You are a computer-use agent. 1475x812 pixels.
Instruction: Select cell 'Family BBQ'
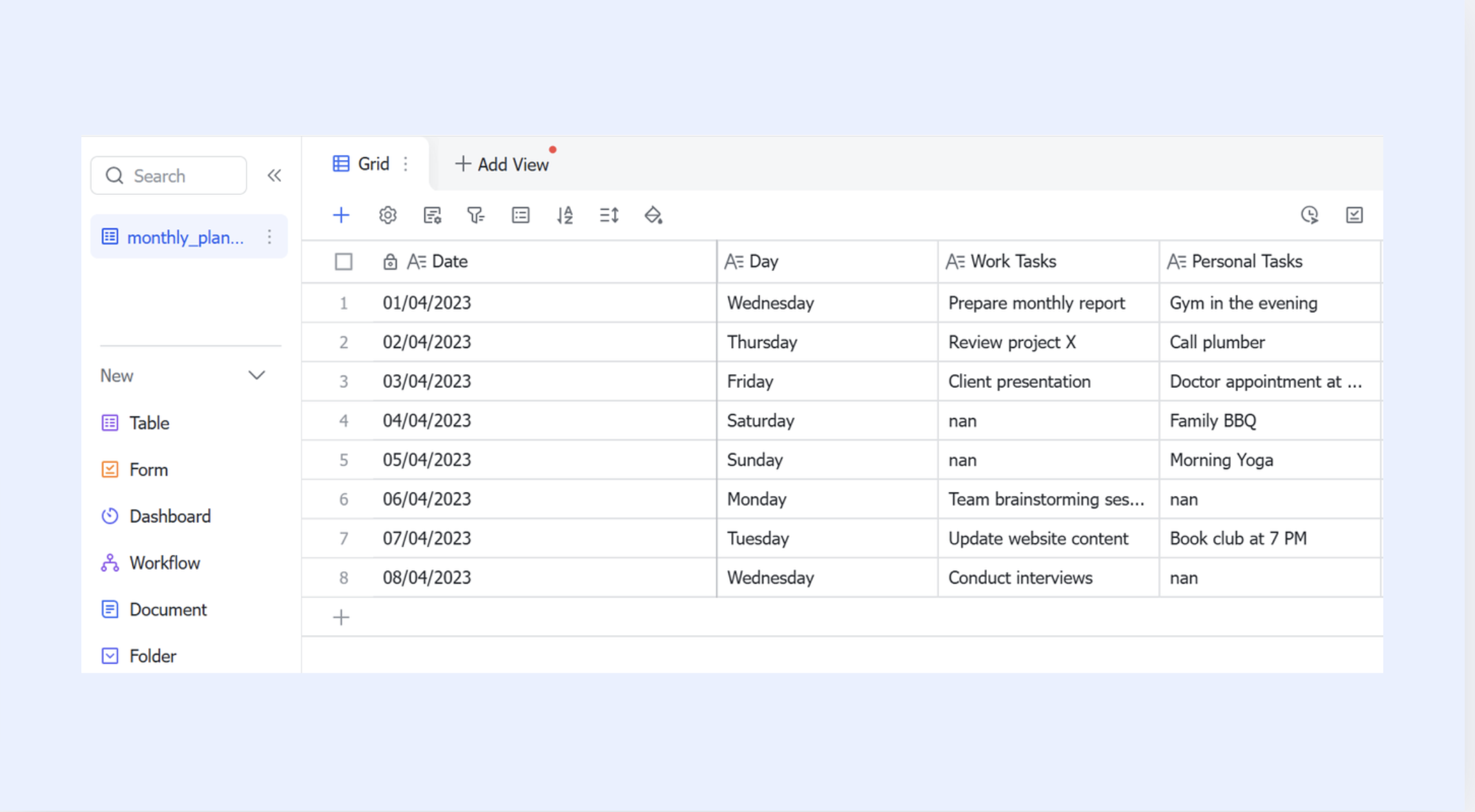click(x=1270, y=421)
